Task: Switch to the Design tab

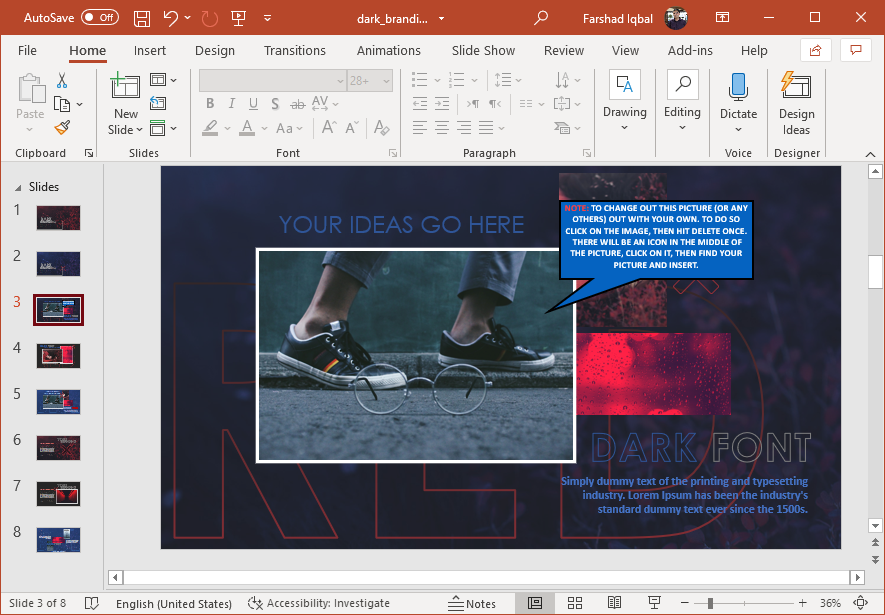Action: pyautogui.click(x=214, y=50)
